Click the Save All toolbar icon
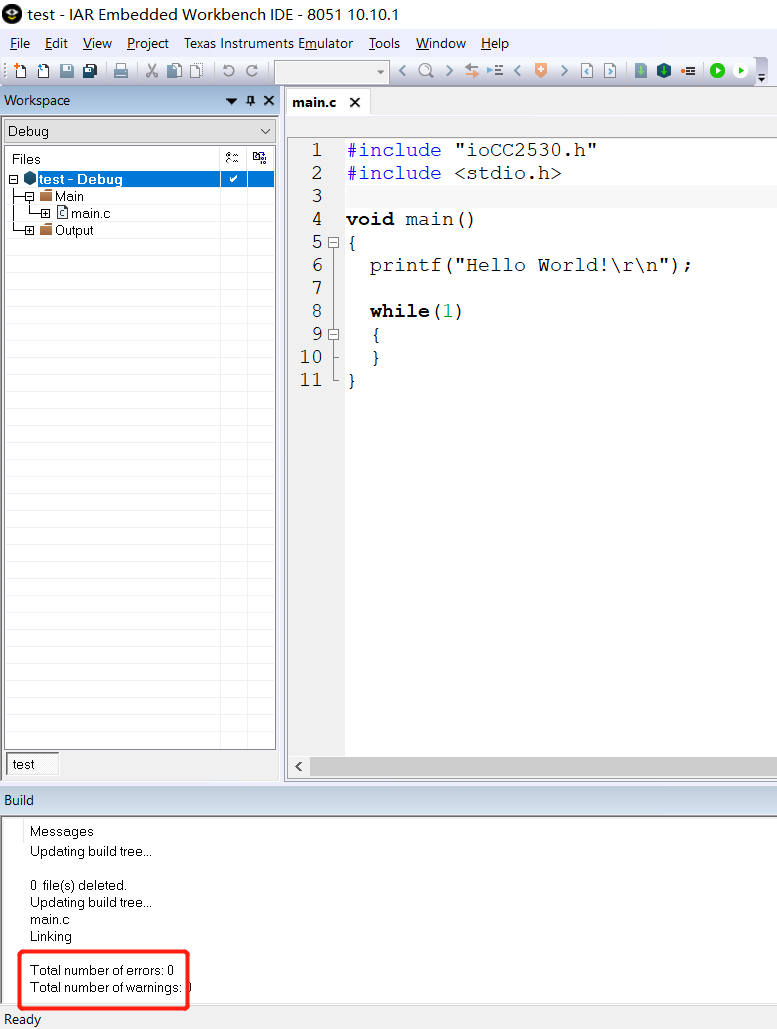The image size is (777, 1029). coord(90,71)
